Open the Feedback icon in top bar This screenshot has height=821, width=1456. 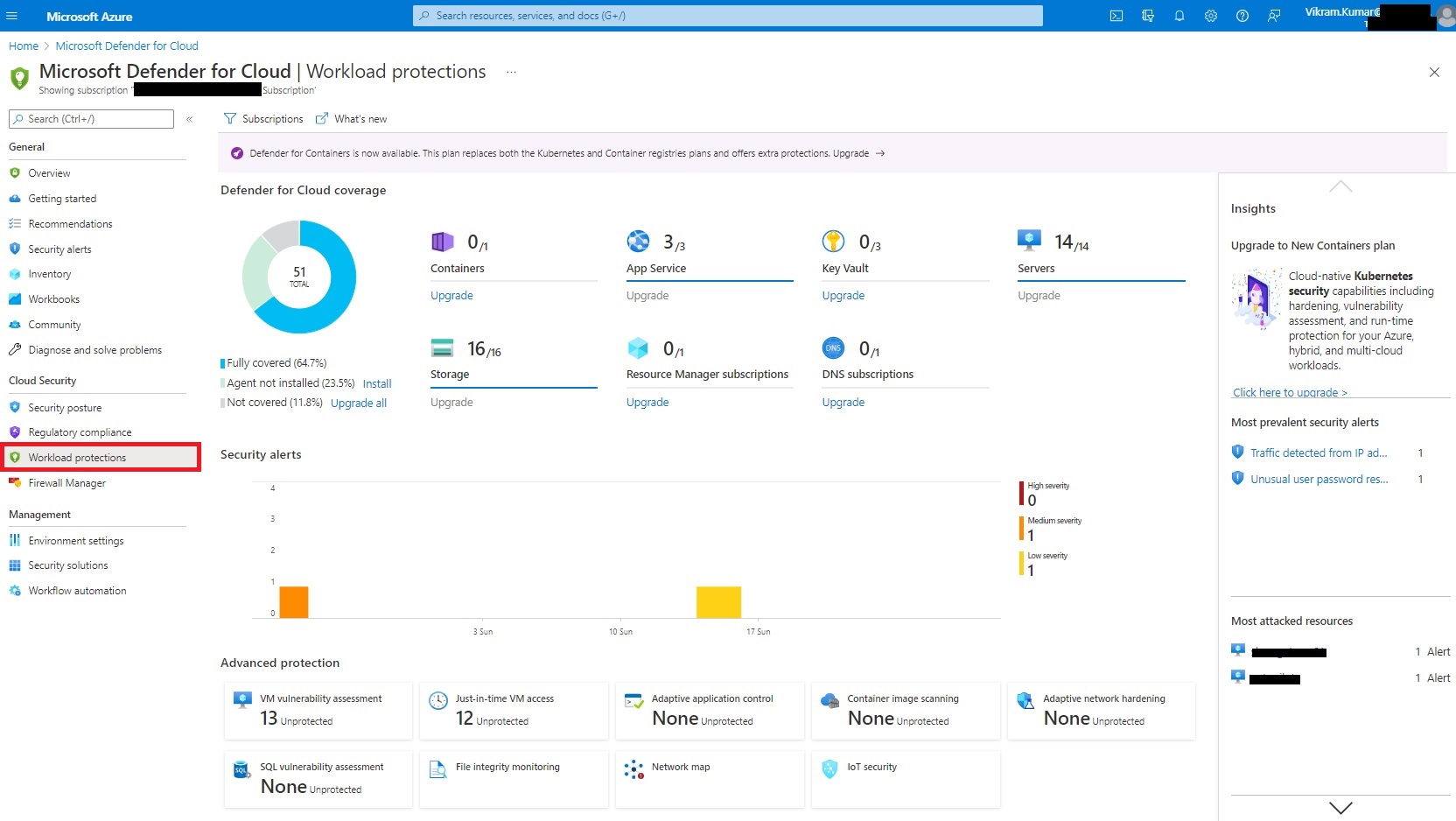click(1274, 16)
